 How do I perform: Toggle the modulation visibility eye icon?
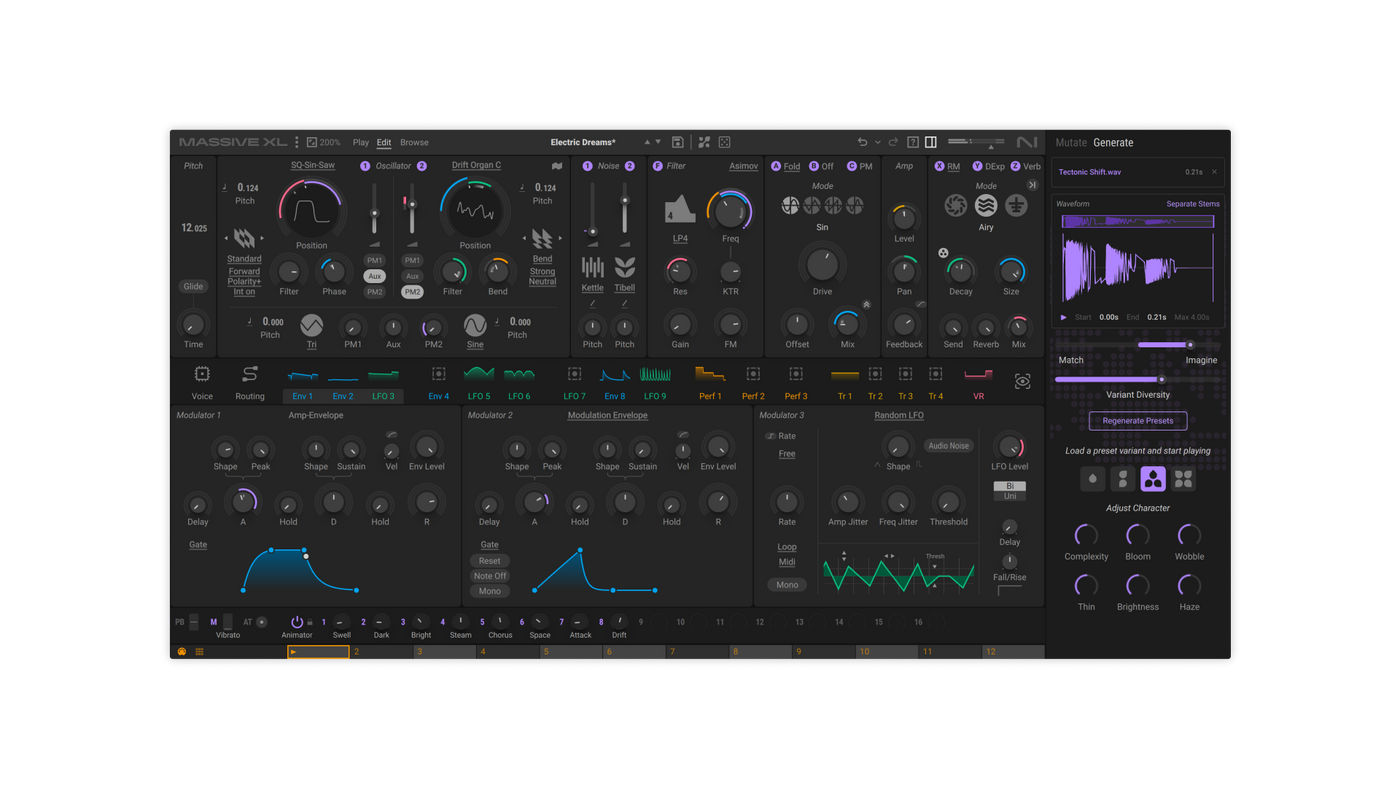click(x=1022, y=382)
